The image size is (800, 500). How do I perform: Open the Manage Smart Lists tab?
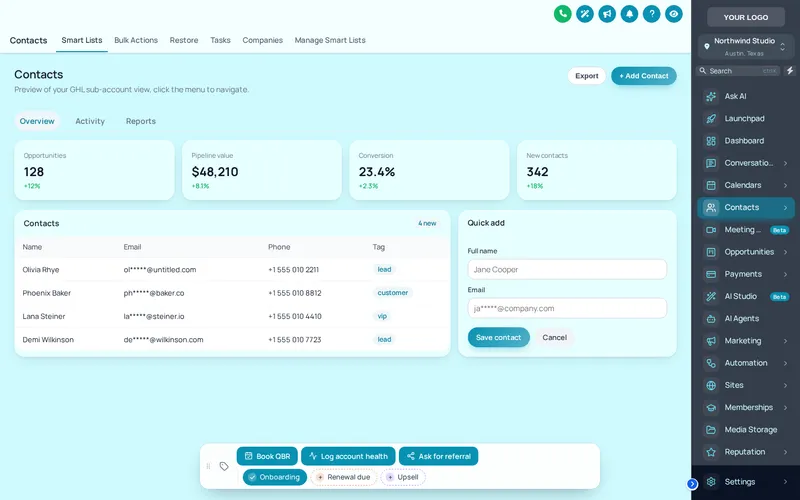tap(330, 40)
